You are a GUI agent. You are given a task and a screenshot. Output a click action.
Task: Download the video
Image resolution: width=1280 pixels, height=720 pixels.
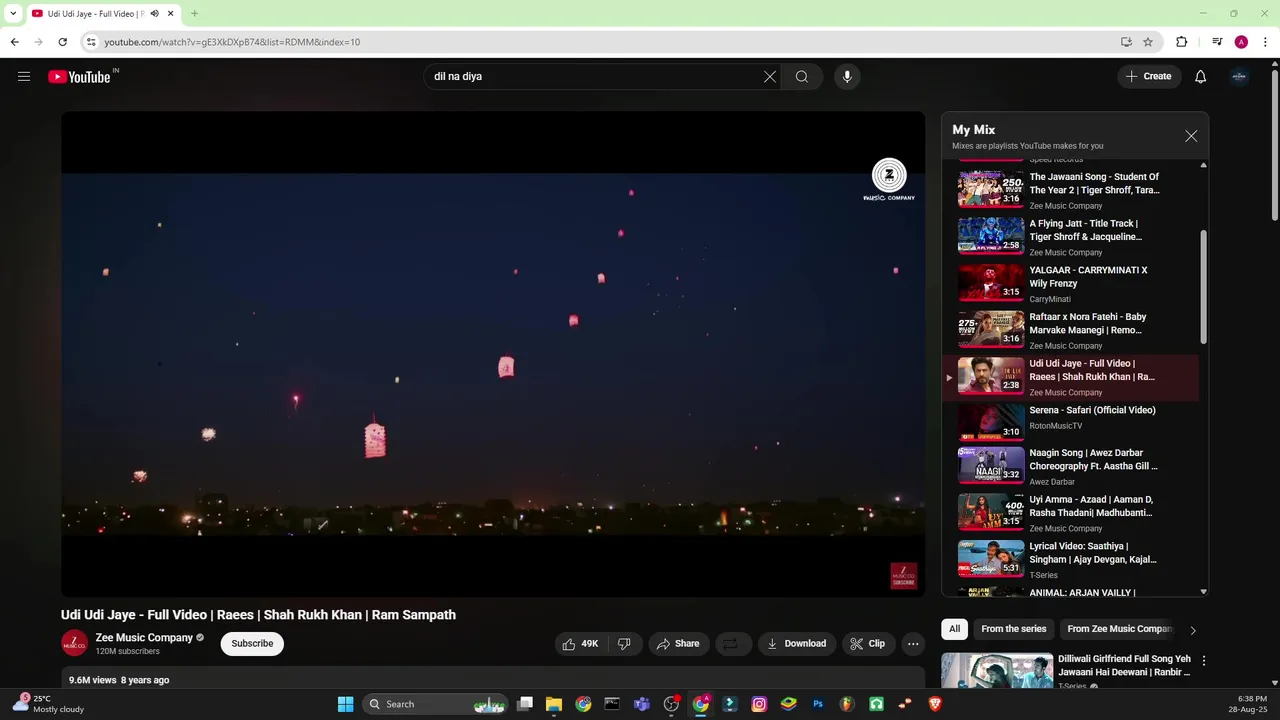(x=796, y=644)
